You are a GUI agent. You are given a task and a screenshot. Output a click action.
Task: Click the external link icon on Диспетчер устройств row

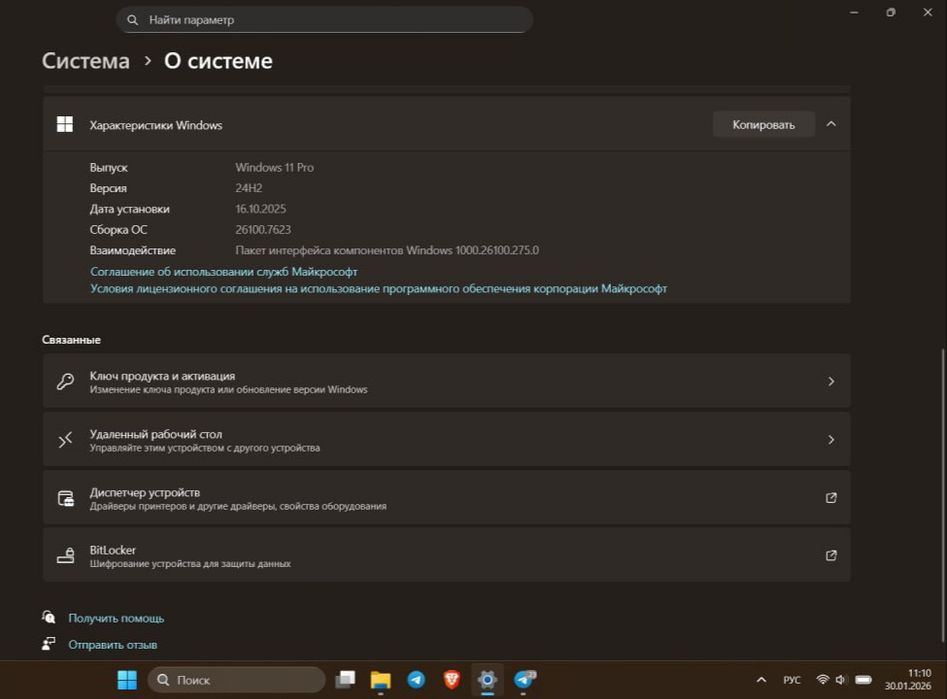coord(831,497)
